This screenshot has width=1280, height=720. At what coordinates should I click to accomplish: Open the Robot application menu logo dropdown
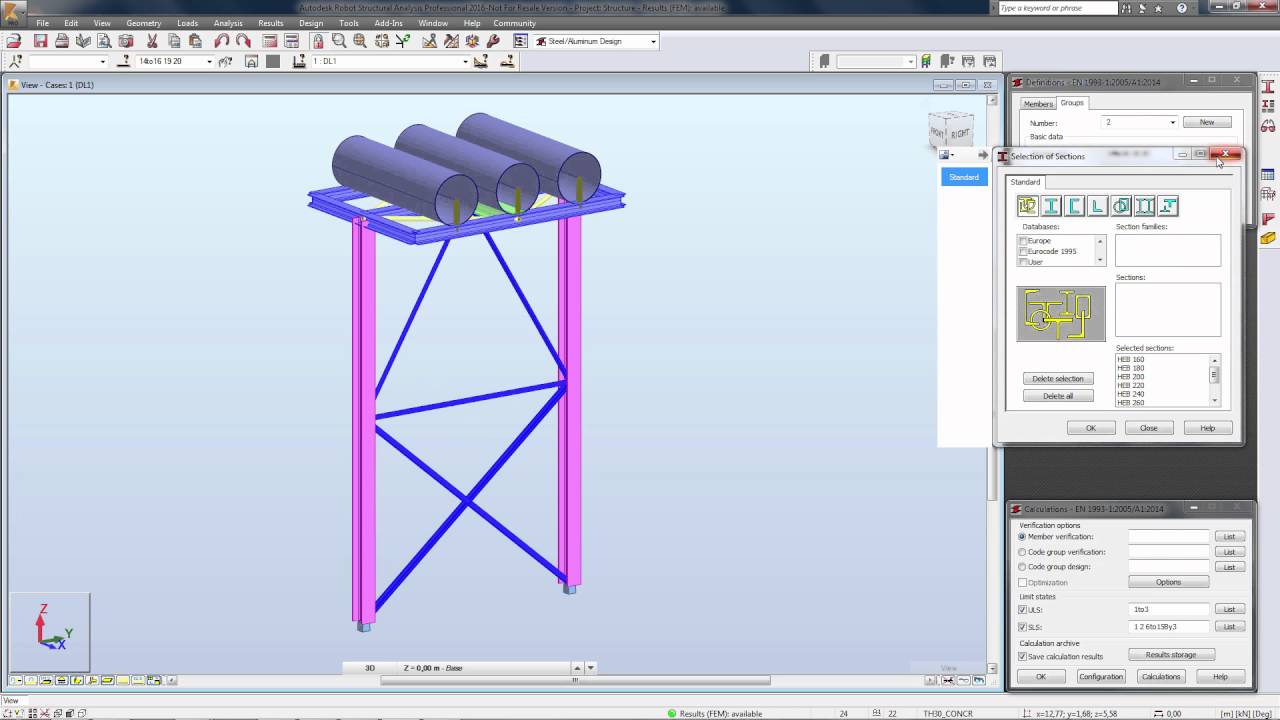[x=15, y=14]
